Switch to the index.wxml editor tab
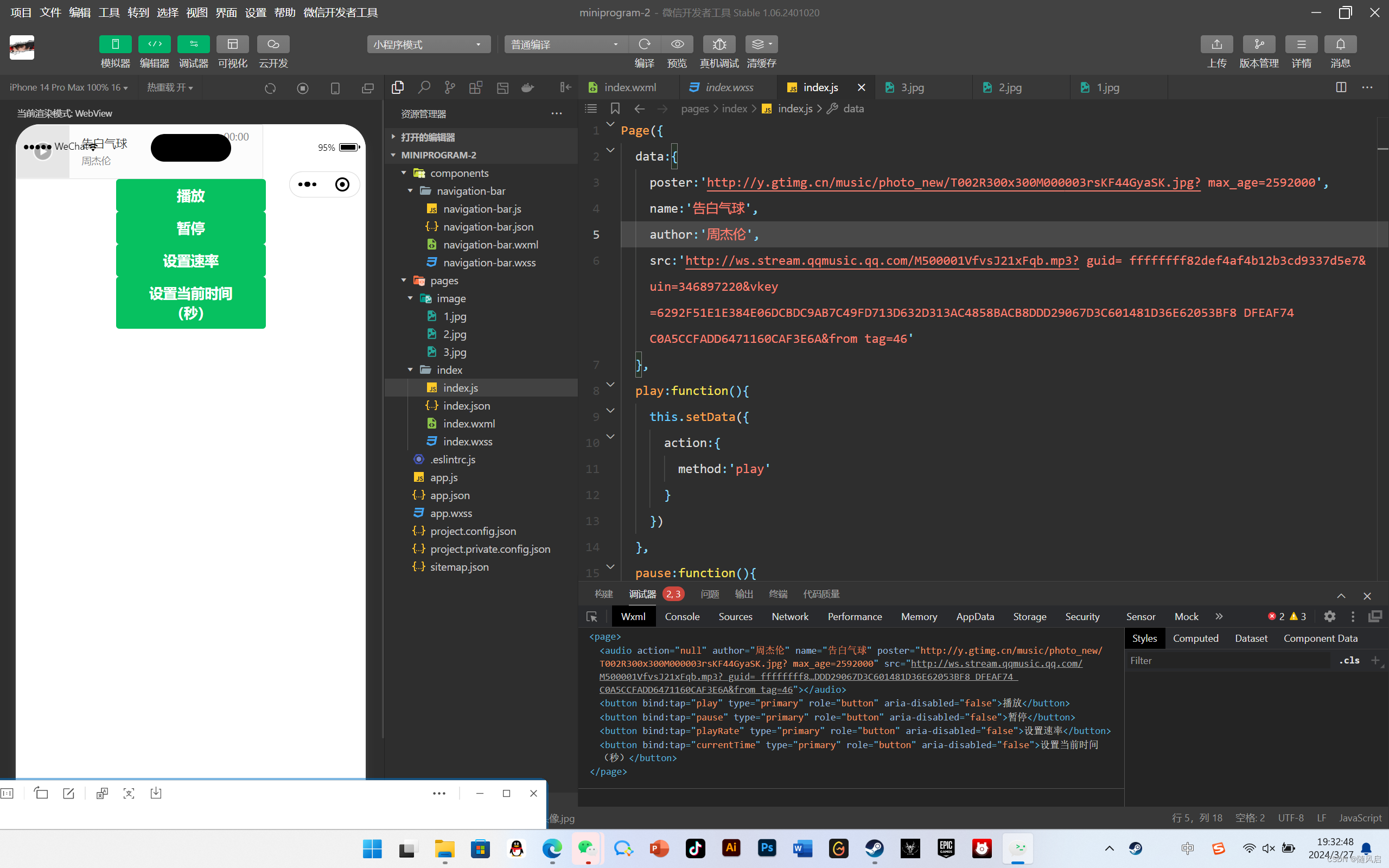 coord(629,87)
